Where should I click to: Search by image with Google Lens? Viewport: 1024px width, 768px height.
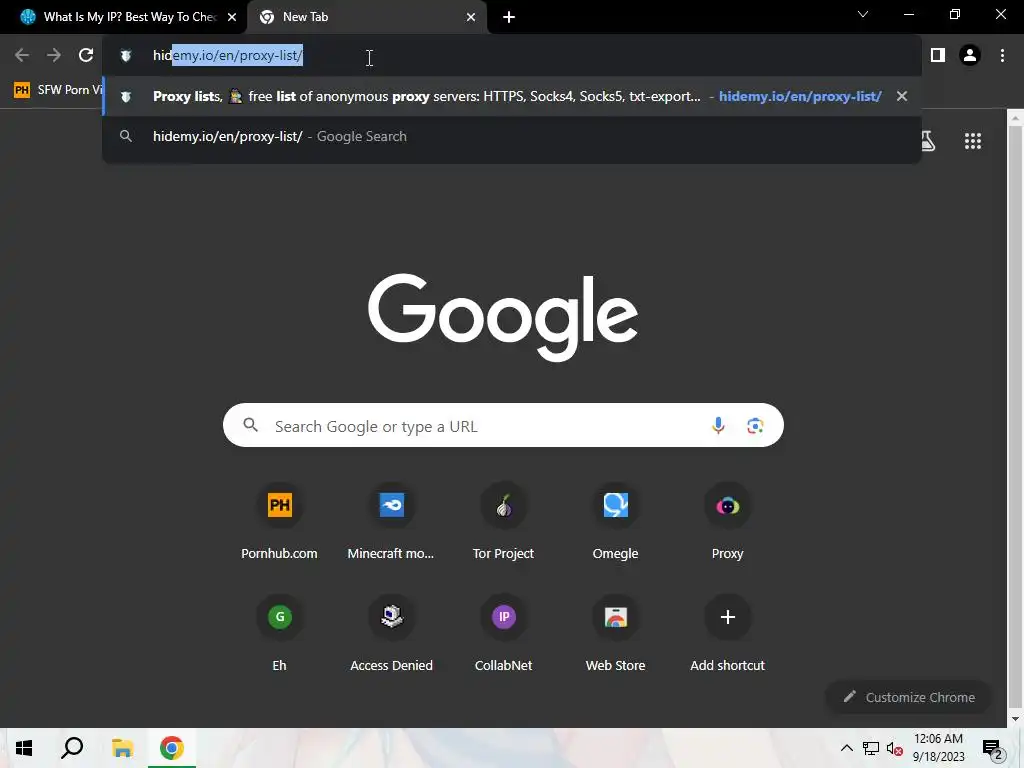tap(755, 426)
